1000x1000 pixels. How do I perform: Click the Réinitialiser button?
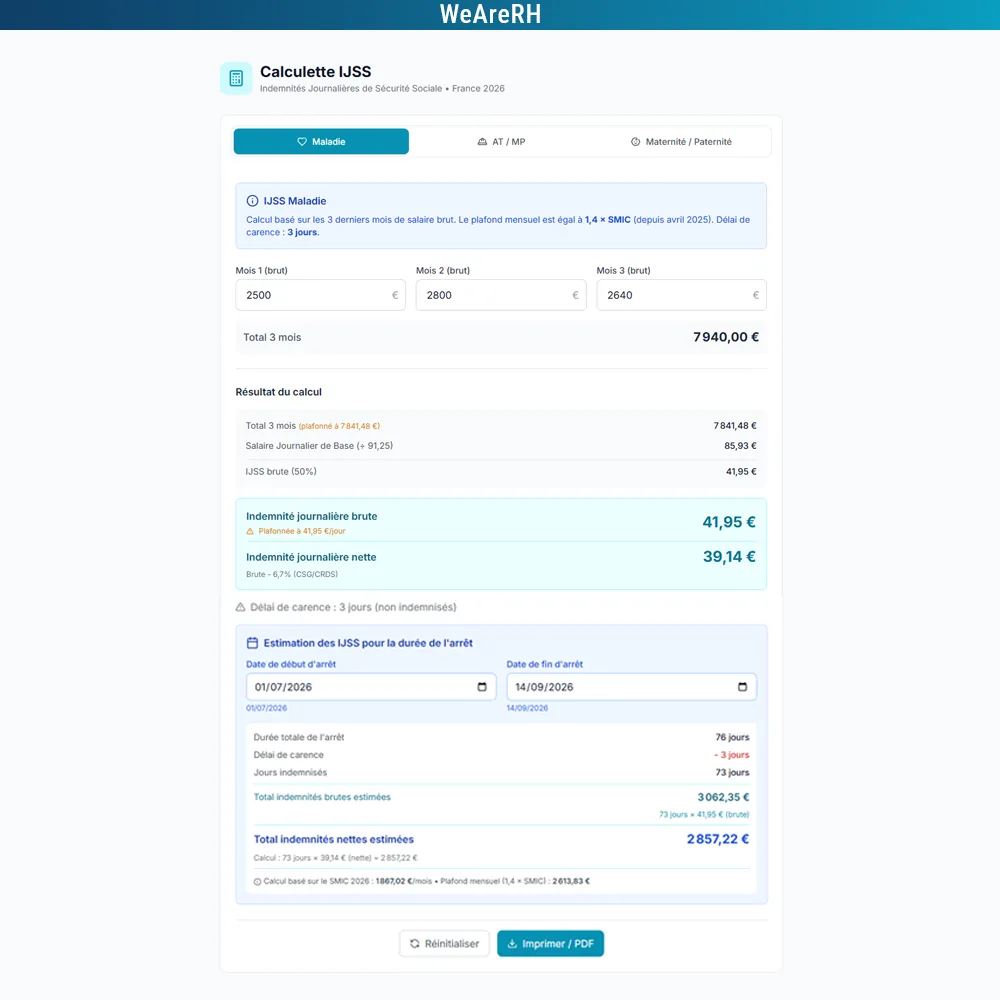click(445, 944)
